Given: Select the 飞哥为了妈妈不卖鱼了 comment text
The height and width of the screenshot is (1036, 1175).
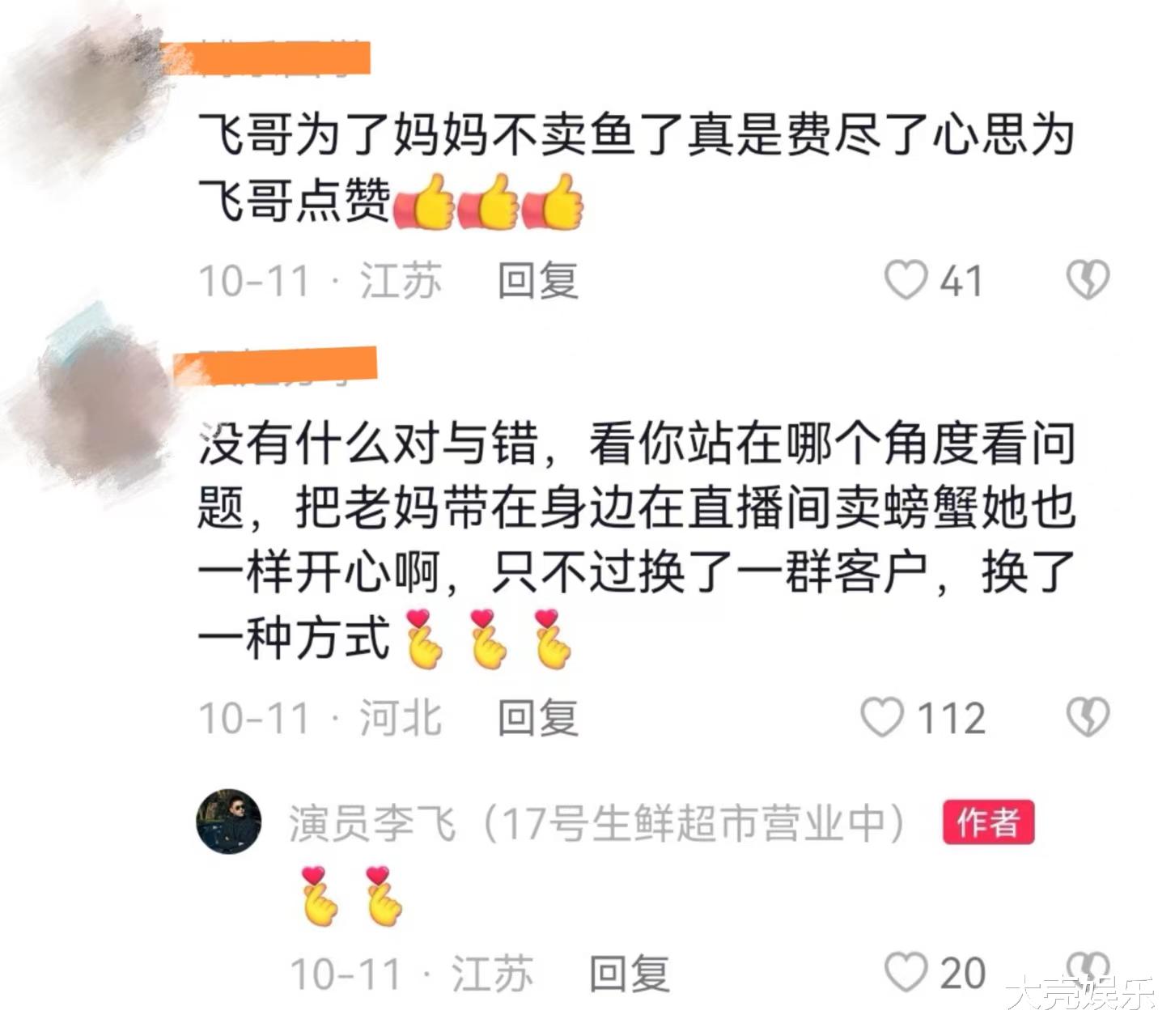Looking at the screenshot, I should (x=636, y=168).
